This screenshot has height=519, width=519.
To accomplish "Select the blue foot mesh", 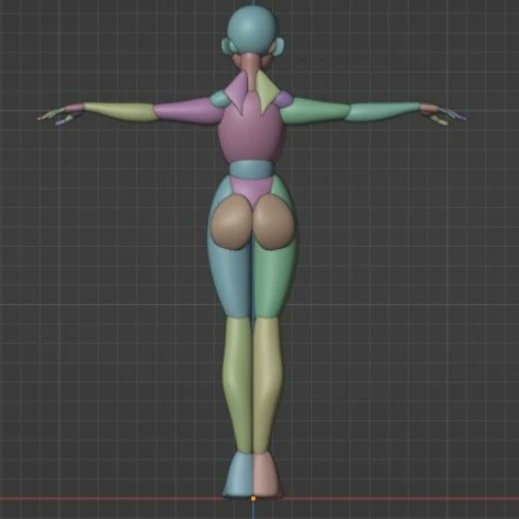I will pos(239,474).
